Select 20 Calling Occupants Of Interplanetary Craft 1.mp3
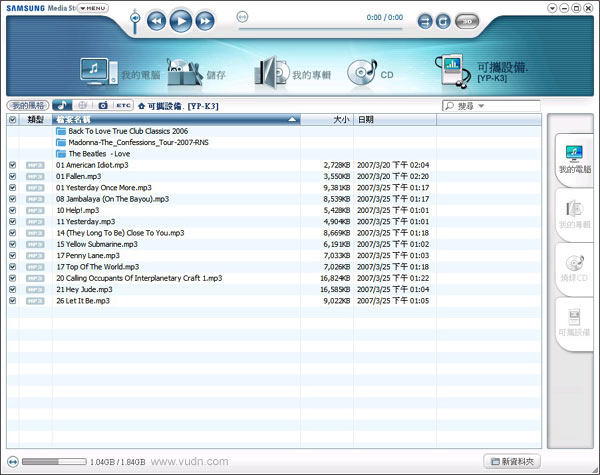Image resolution: width=600 pixels, height=475 pixels. (x=139, y=278)
